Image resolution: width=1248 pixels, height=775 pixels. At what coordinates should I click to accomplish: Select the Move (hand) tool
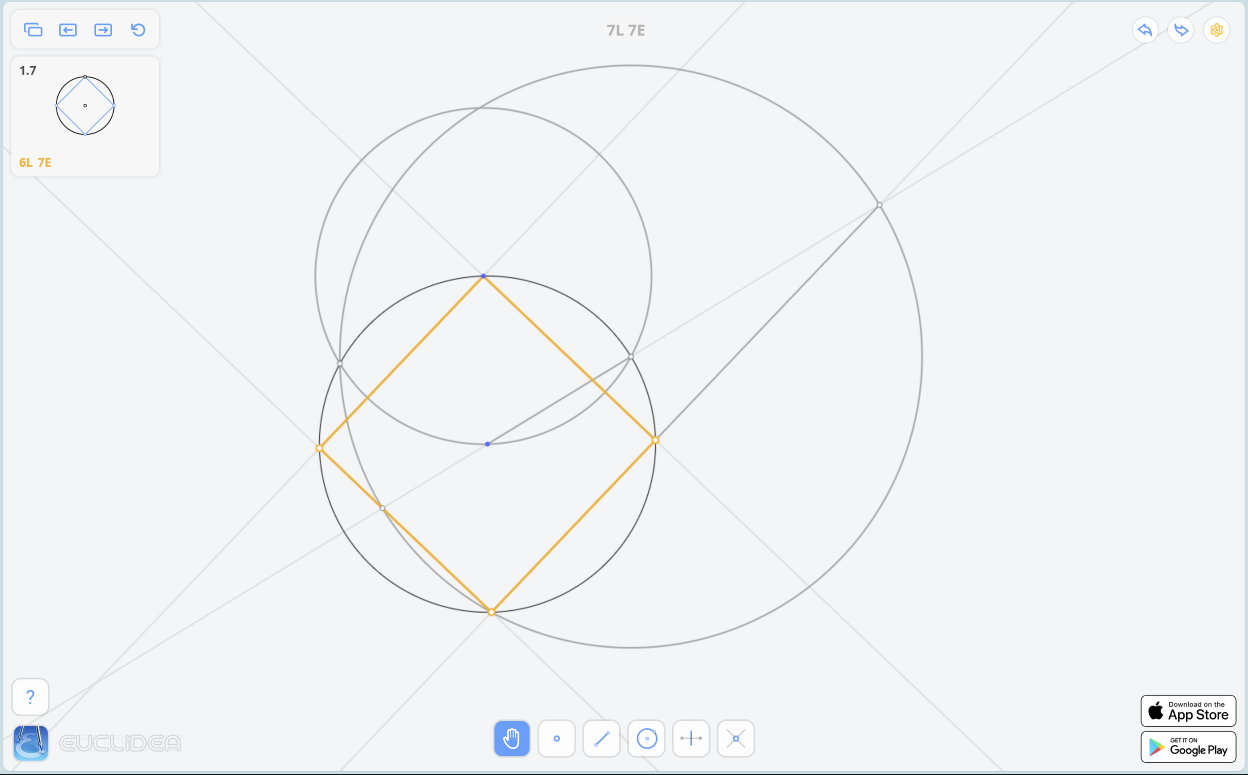511,739
